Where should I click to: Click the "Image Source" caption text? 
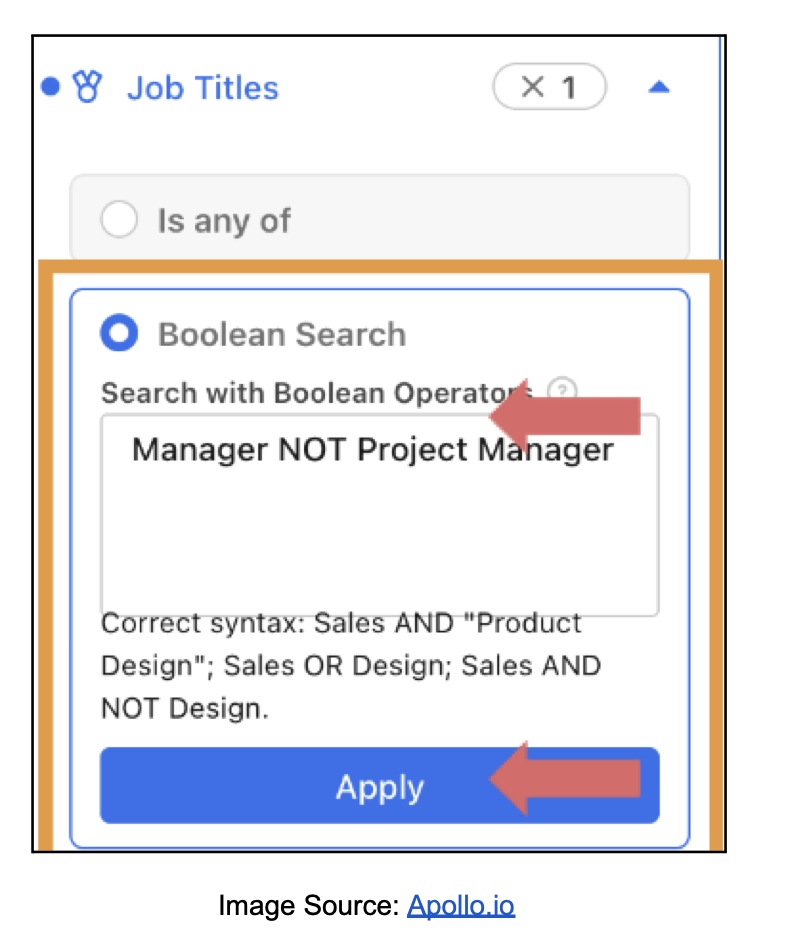coord(310,906)
